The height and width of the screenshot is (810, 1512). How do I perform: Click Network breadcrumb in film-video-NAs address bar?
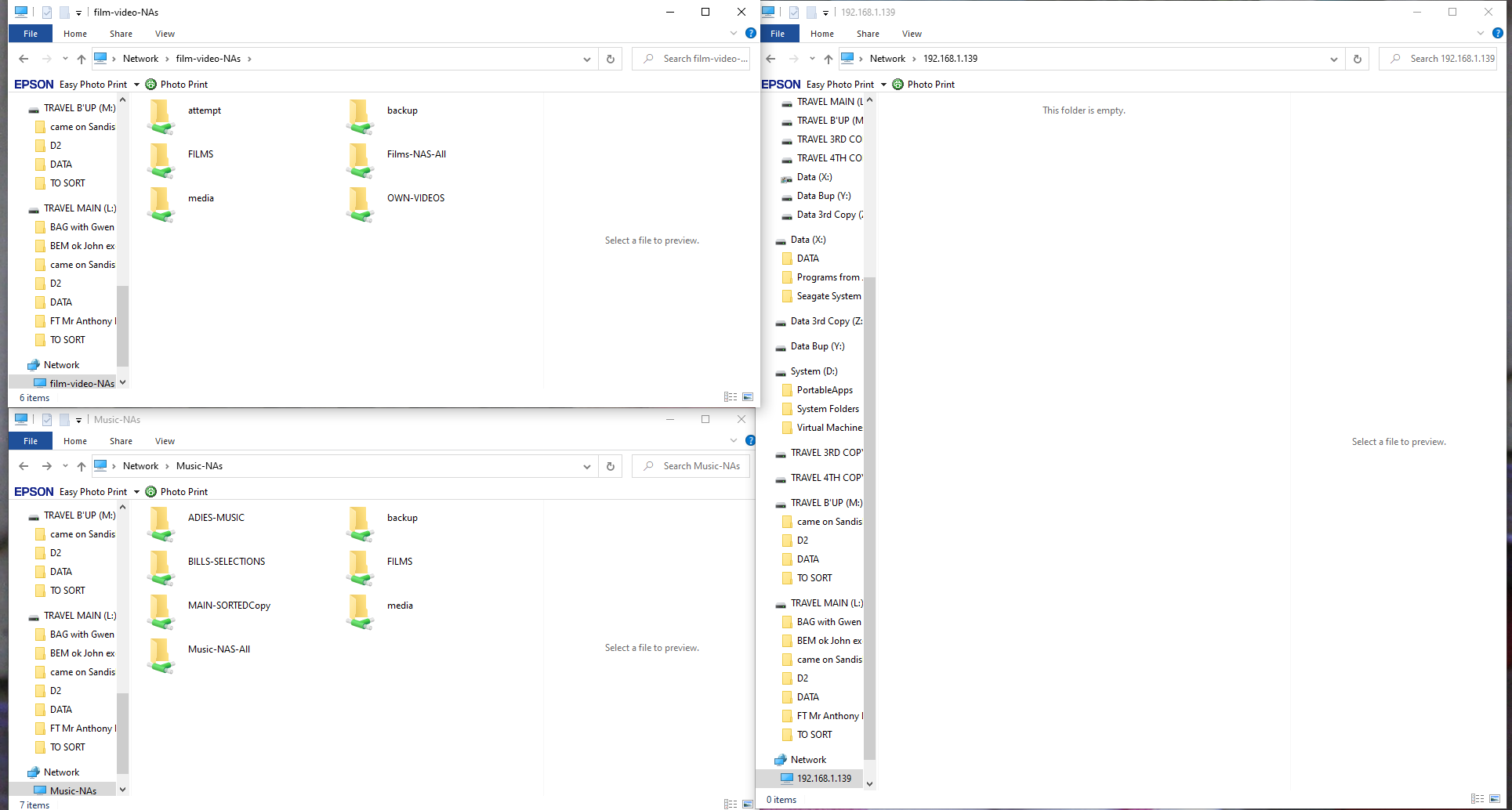140,59
